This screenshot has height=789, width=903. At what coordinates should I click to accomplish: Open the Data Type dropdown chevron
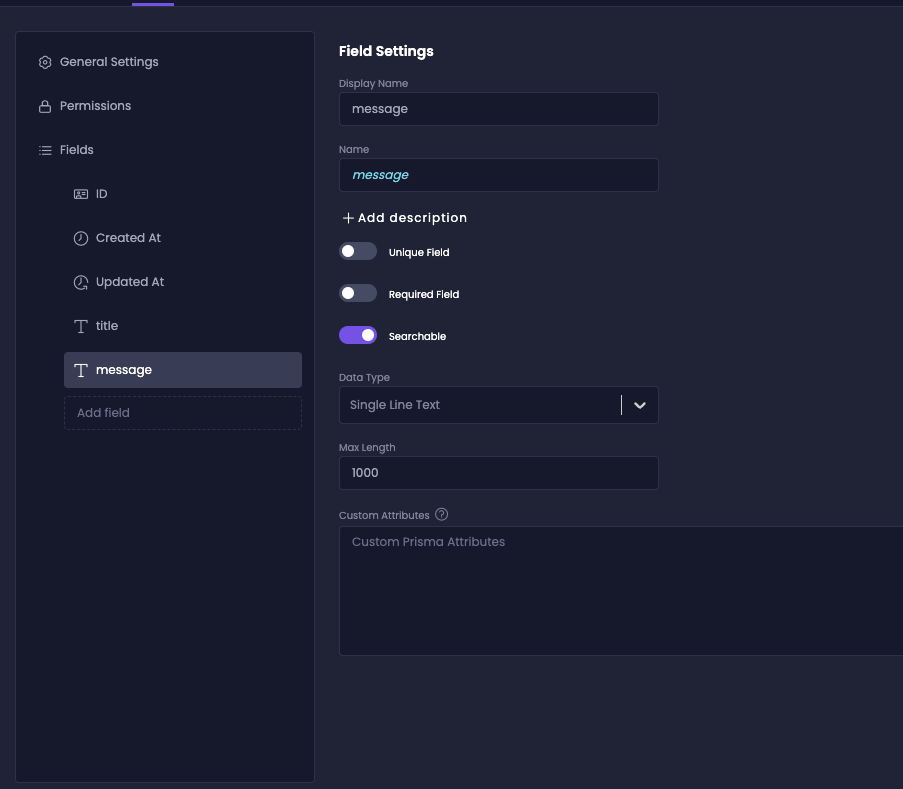point(640,405)
